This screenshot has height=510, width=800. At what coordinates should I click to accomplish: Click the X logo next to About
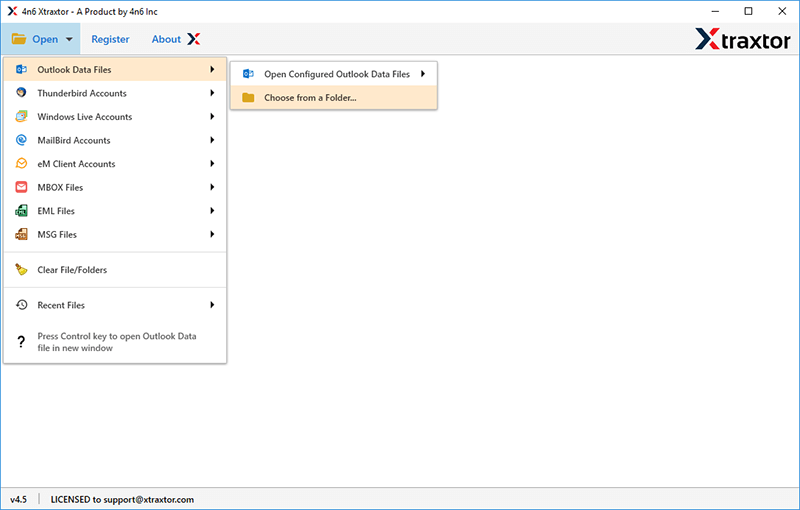[x=193, y=39]
